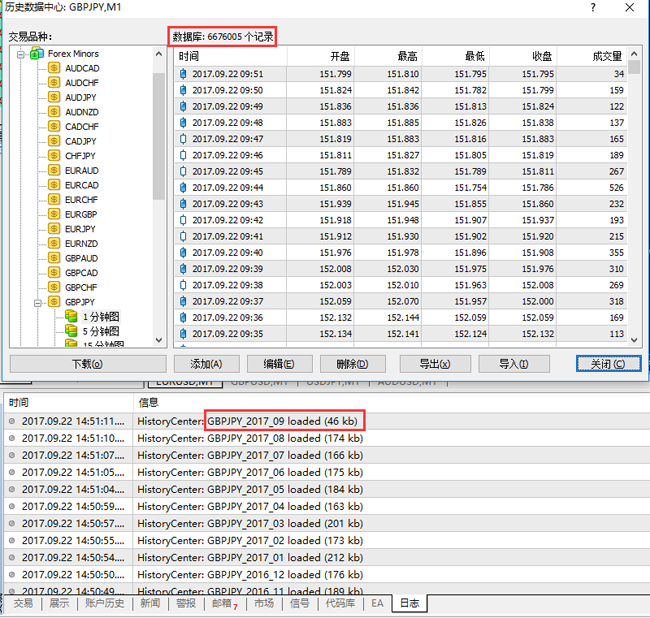
Task: Select the GBPJPY_2016_12 loaded log entry
Action: click(326, 574)
